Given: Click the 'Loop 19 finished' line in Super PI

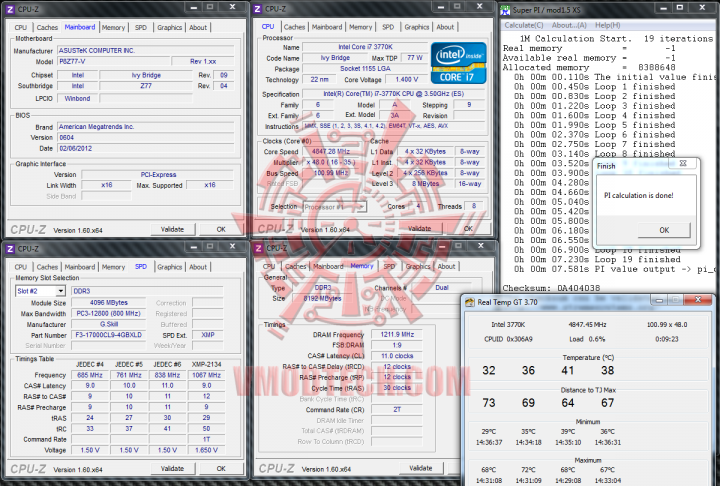Looking at the screenshot, I should tap(597, 260).
